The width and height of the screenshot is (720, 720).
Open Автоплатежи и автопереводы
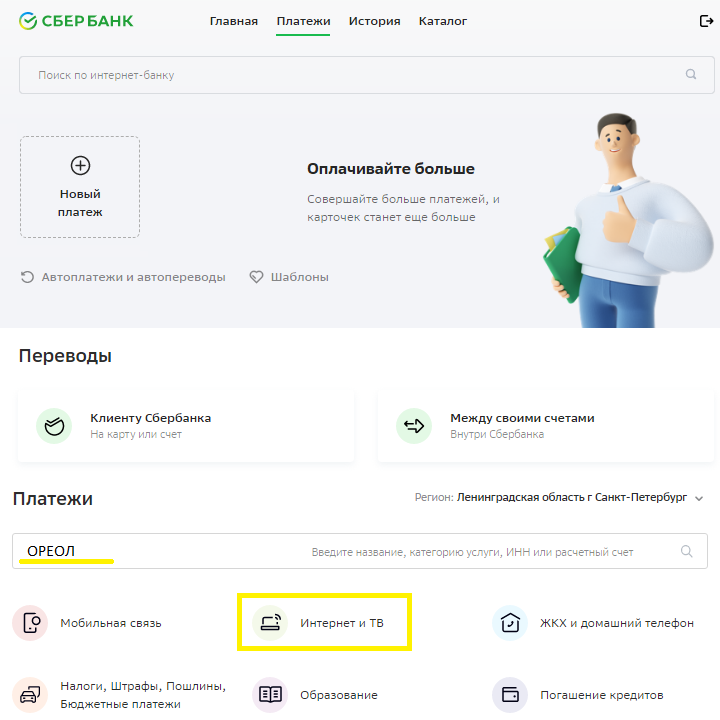123,277
